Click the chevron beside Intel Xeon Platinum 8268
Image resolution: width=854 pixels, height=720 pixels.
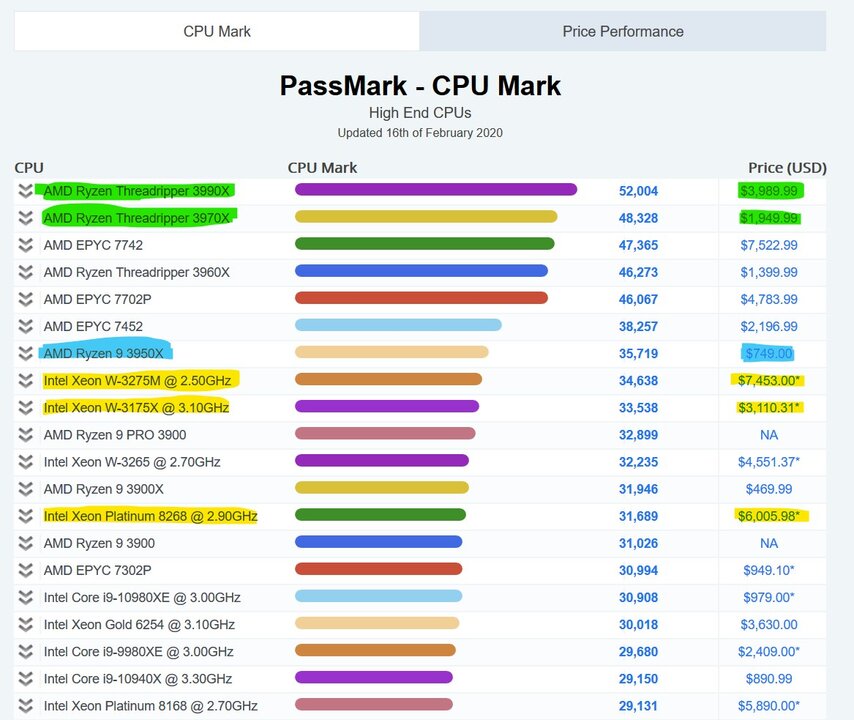pos(25,516)
